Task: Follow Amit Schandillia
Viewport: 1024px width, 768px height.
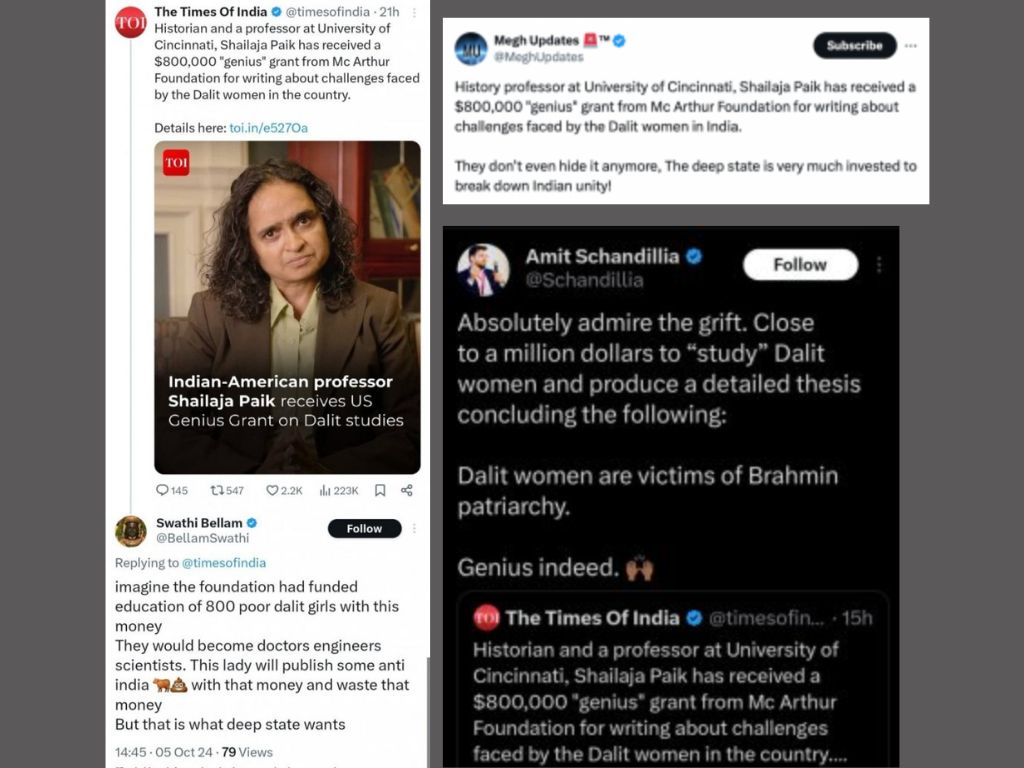Action: point(800,265)
